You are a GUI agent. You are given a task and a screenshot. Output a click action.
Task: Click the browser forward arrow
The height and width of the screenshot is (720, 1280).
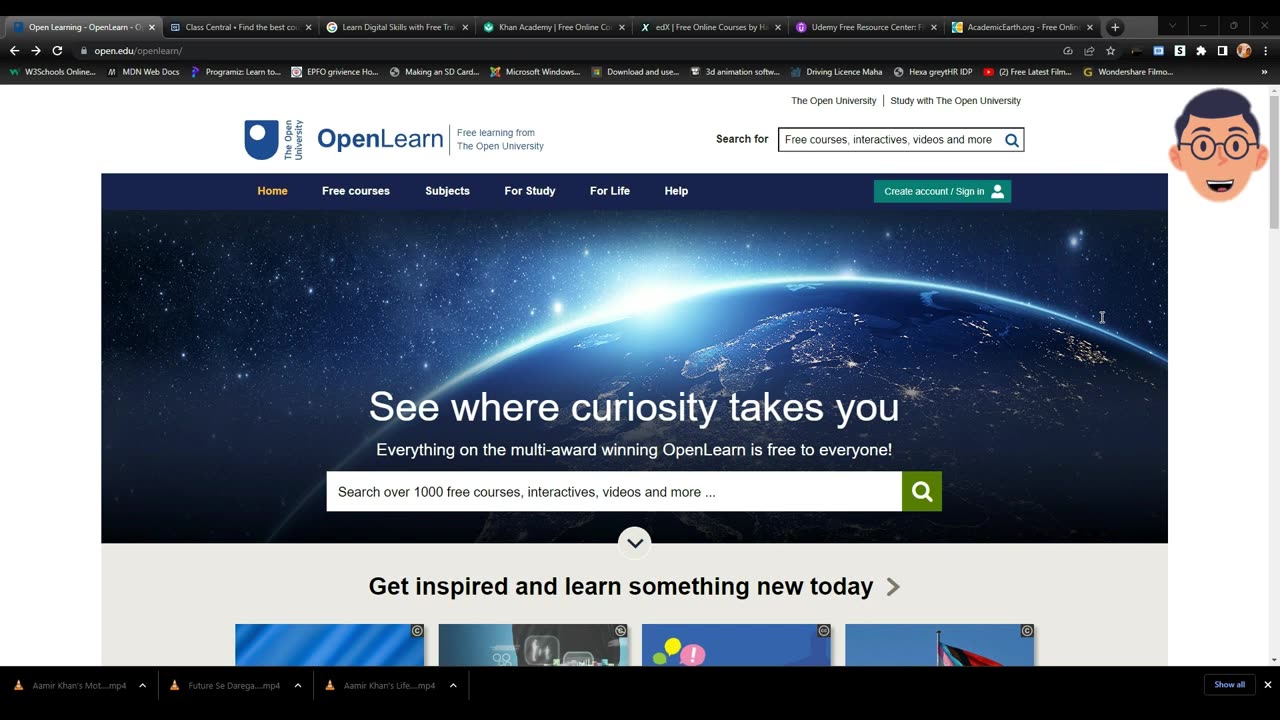click(x=36, y=50)
